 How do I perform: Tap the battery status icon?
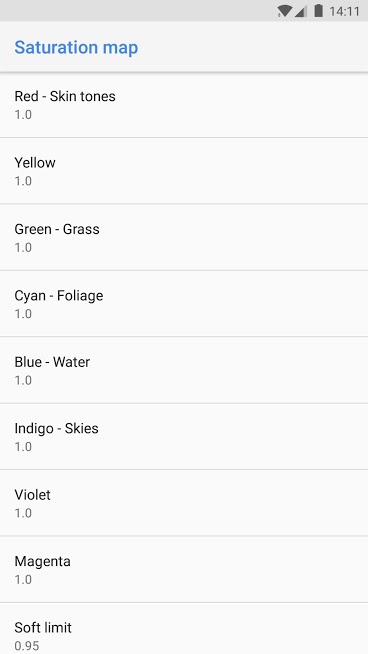pyautogui.click(x=318, y=11)
